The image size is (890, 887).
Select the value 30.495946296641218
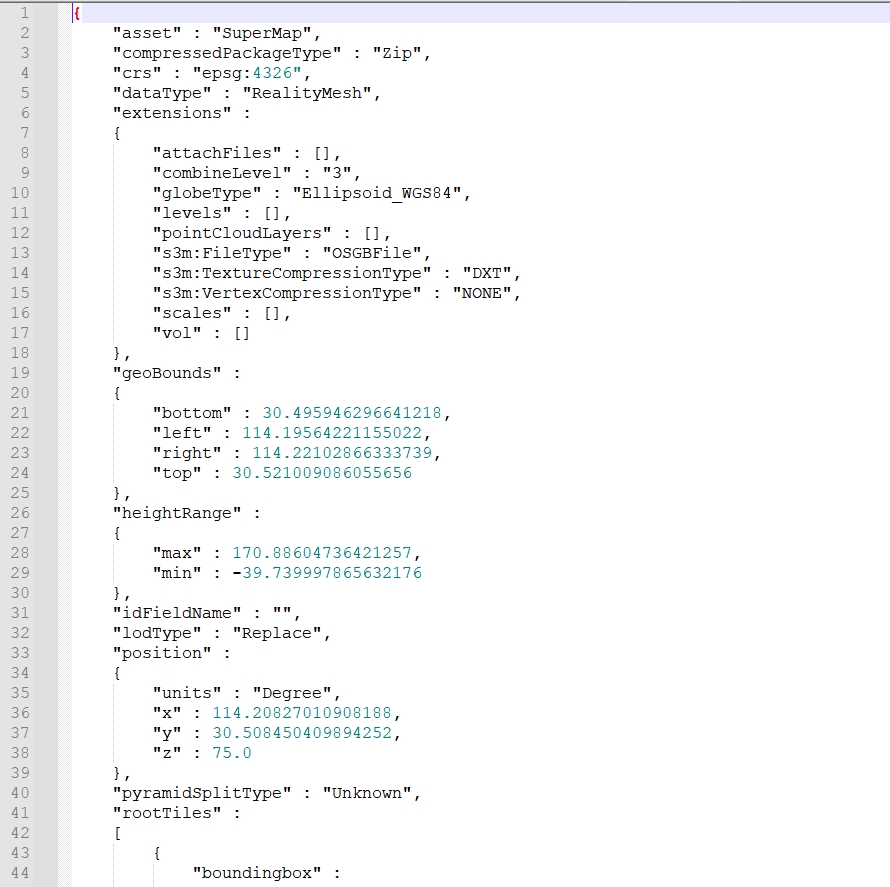coord(352,413)
